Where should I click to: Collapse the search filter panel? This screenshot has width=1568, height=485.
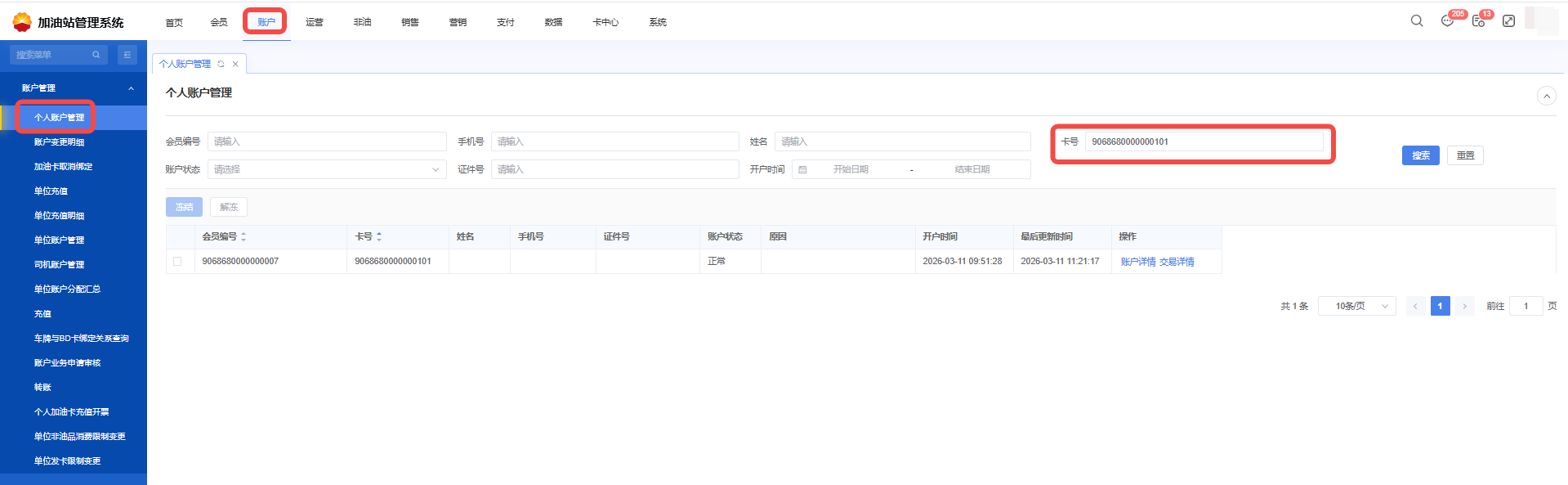pos(1546,96)
